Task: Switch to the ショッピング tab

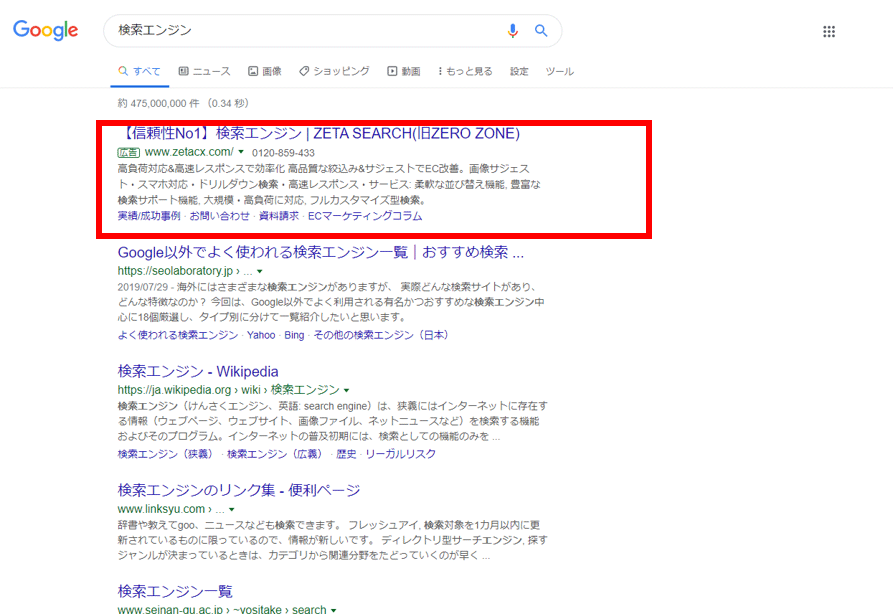Action: coord(334,71)
